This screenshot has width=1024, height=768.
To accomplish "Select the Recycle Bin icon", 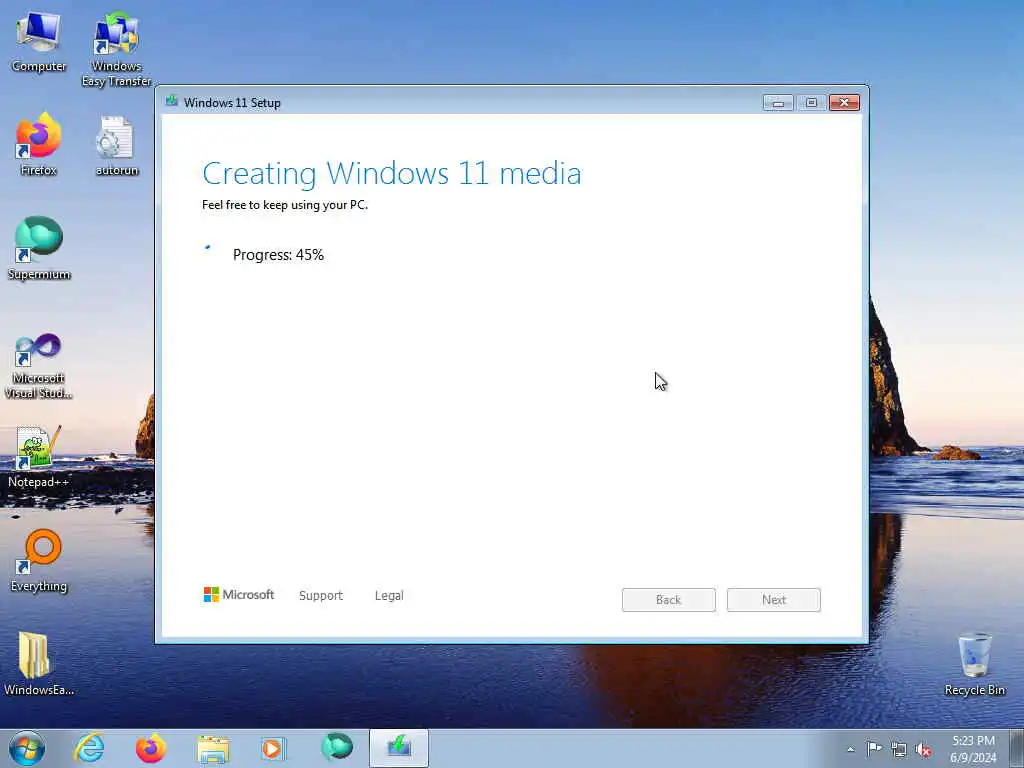I will (974, 664).
